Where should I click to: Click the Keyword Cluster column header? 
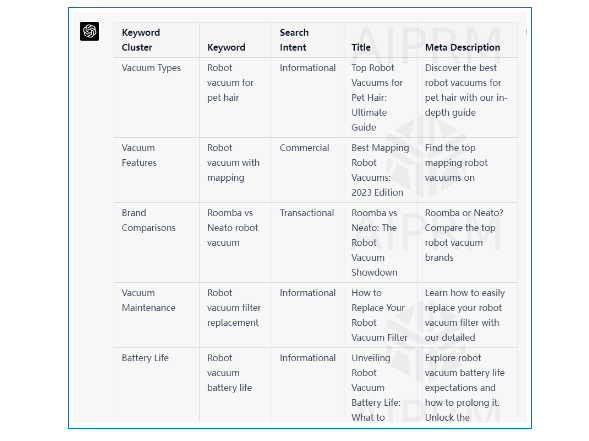click(141, 40)
